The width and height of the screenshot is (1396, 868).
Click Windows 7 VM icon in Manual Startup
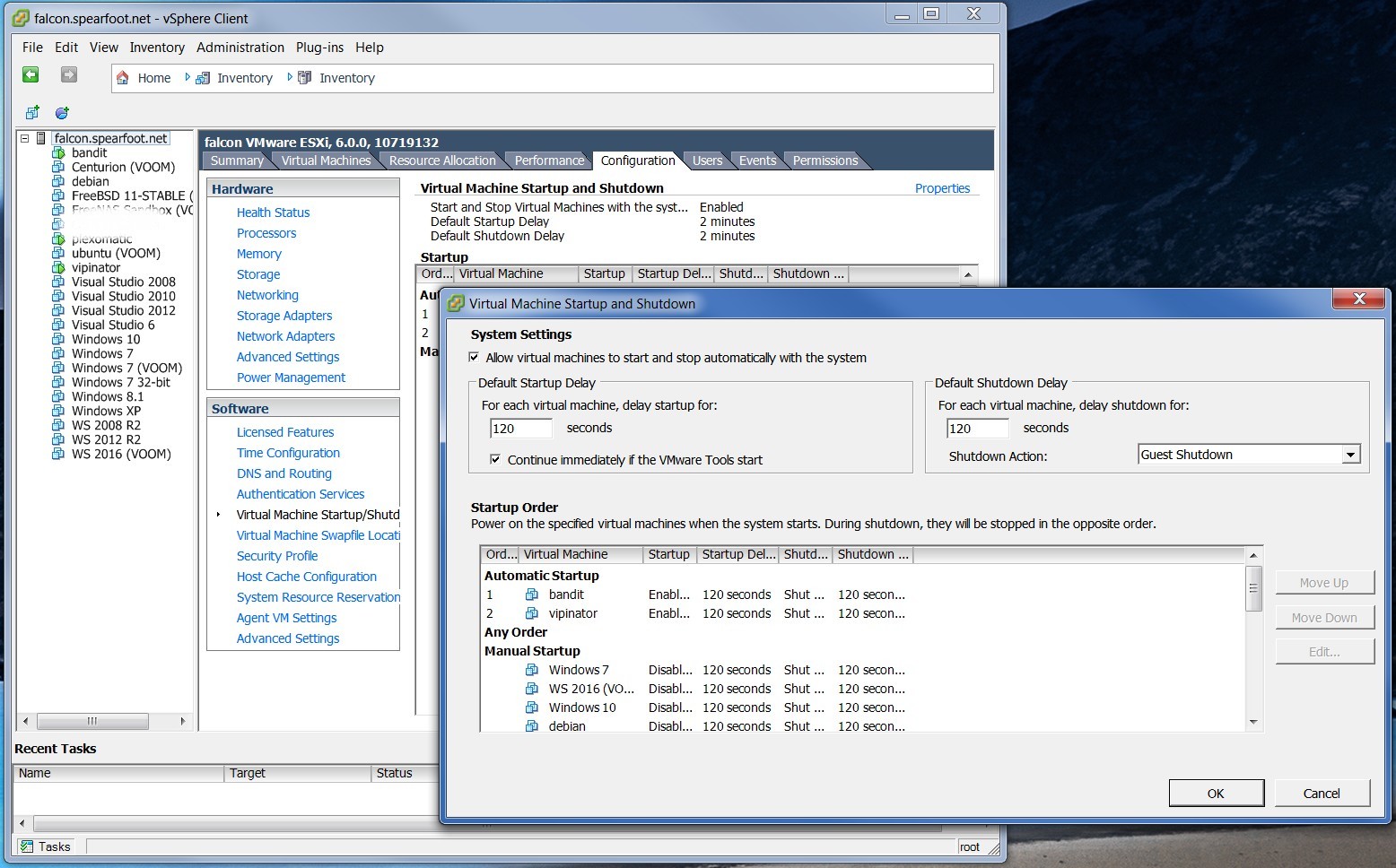click(532, 670)
